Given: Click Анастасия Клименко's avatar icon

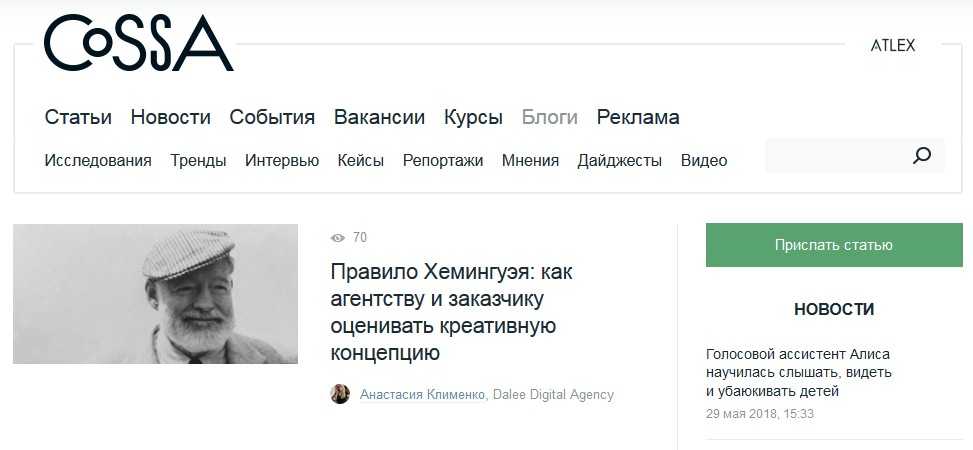Looking at the screenshot, I should click(x=340, y=394).
